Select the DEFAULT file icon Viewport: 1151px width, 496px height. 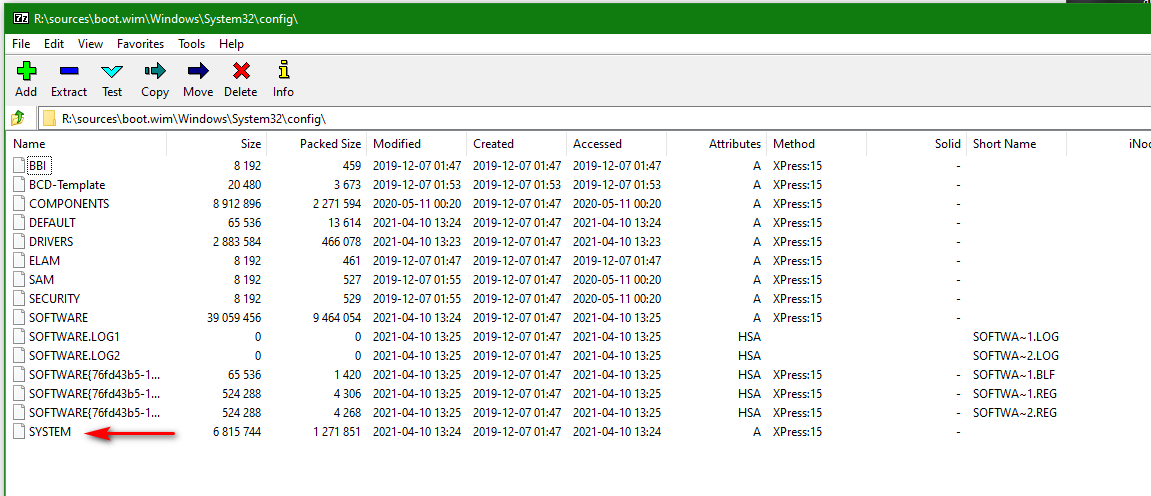click(x=18, y=223)
